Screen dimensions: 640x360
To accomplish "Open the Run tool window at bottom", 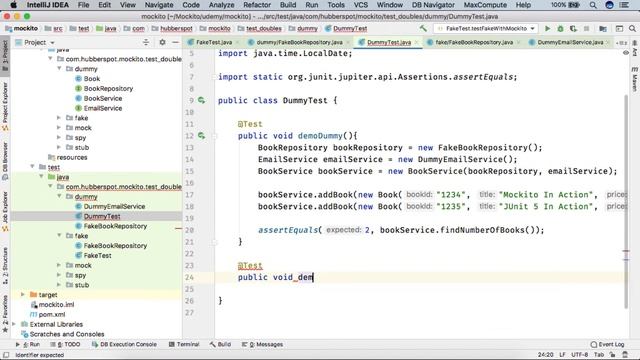I will pos(28,344).
